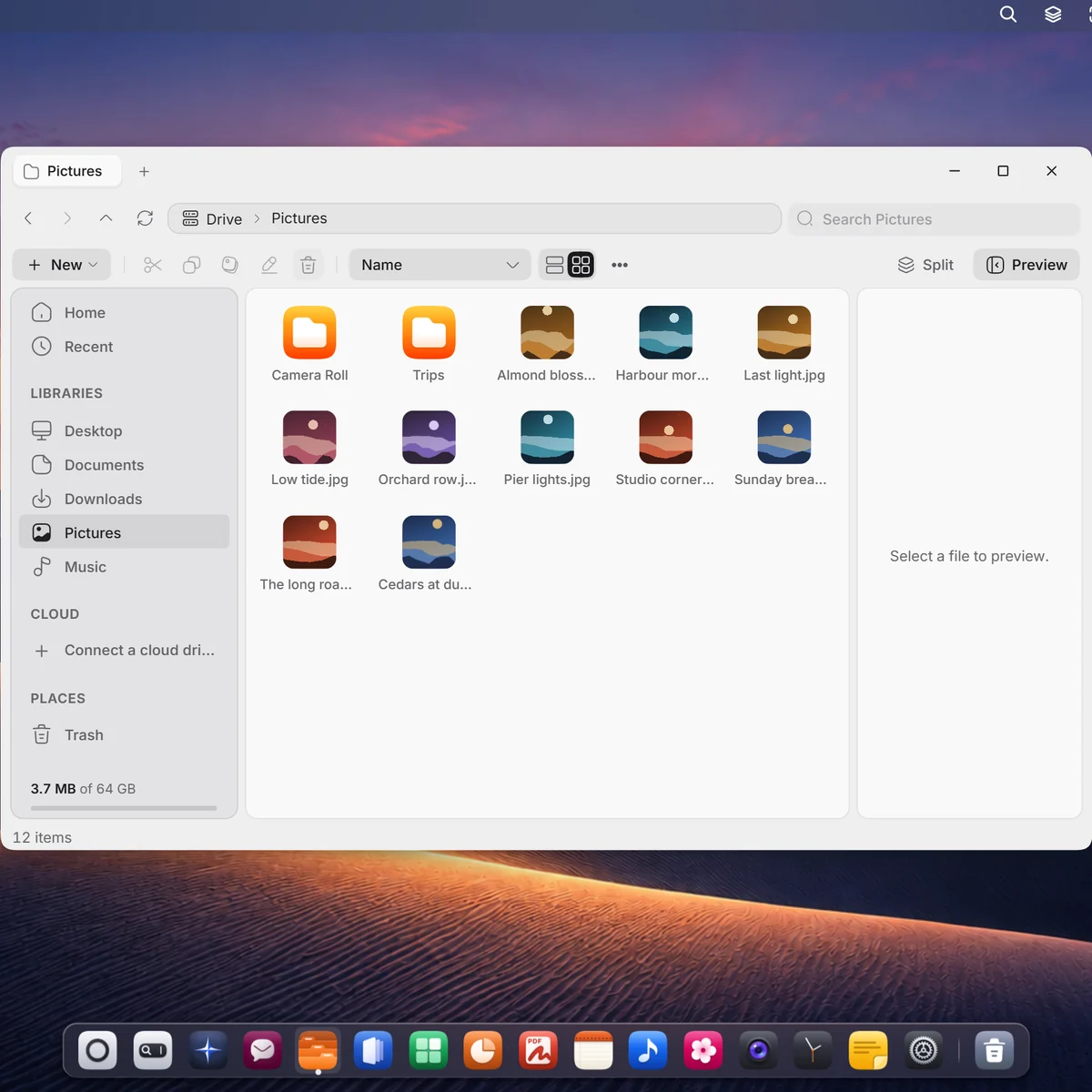Click the Delete trash icon in toolbar

click(x=308, y=265)
